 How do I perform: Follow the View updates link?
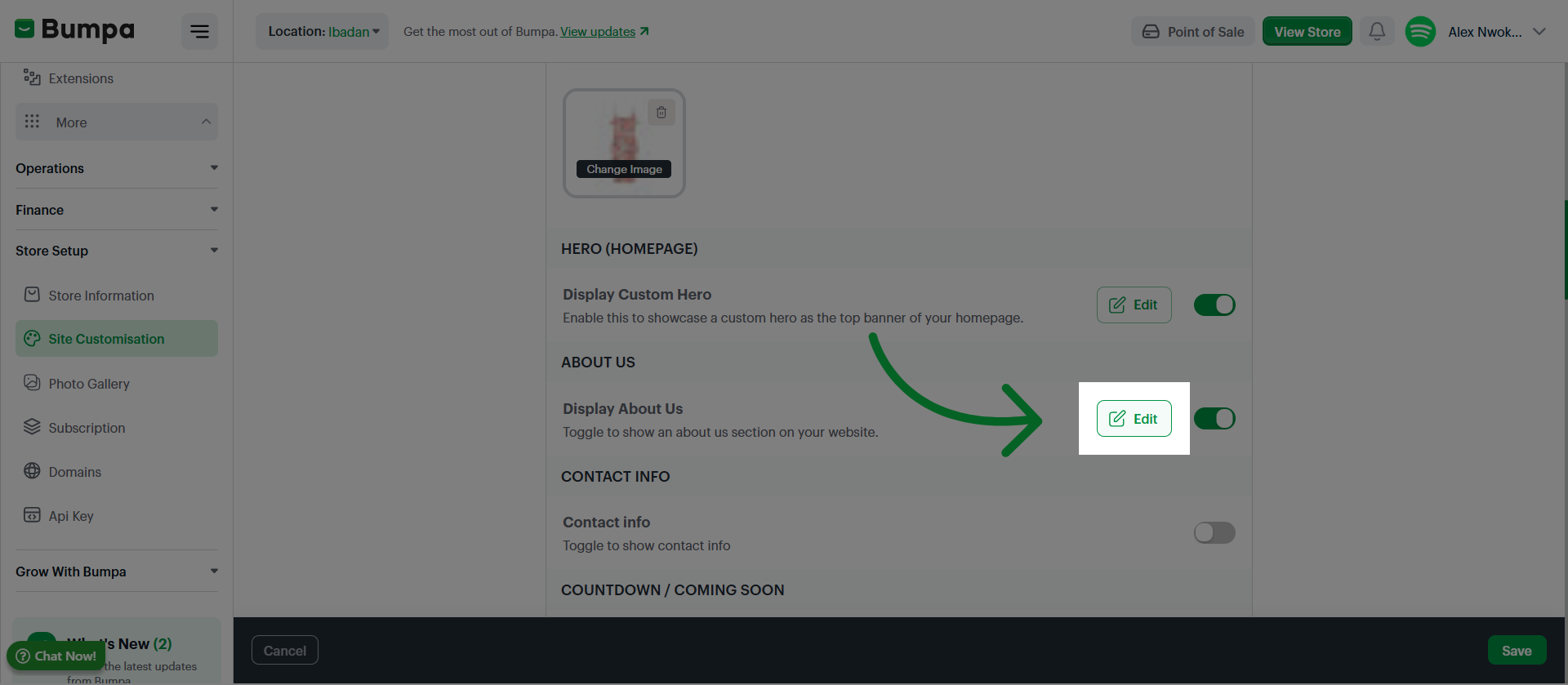[x=598, y=32]
